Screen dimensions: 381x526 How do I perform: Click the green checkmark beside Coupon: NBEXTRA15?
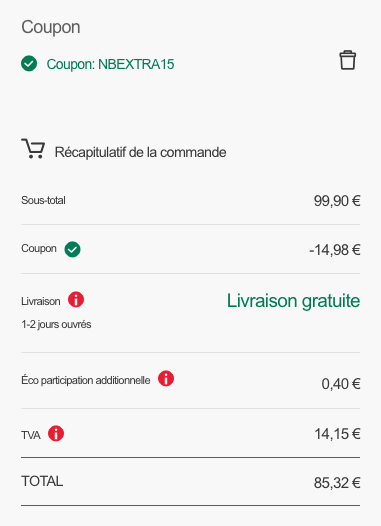pyautogui.click(x=29, y=63)
